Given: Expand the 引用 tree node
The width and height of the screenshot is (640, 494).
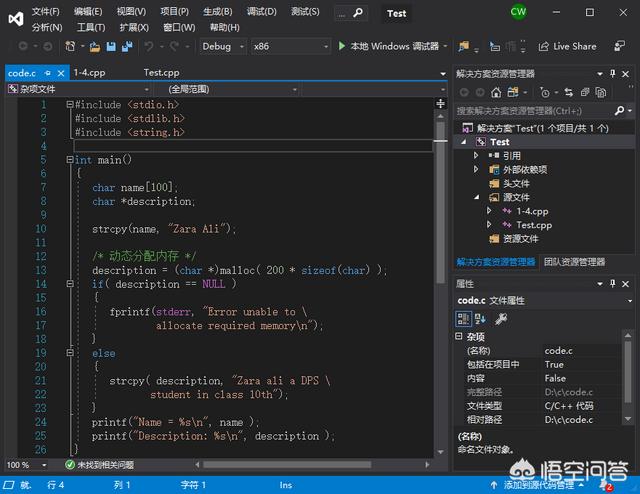Looking at the screenshot, I should 476,156.
